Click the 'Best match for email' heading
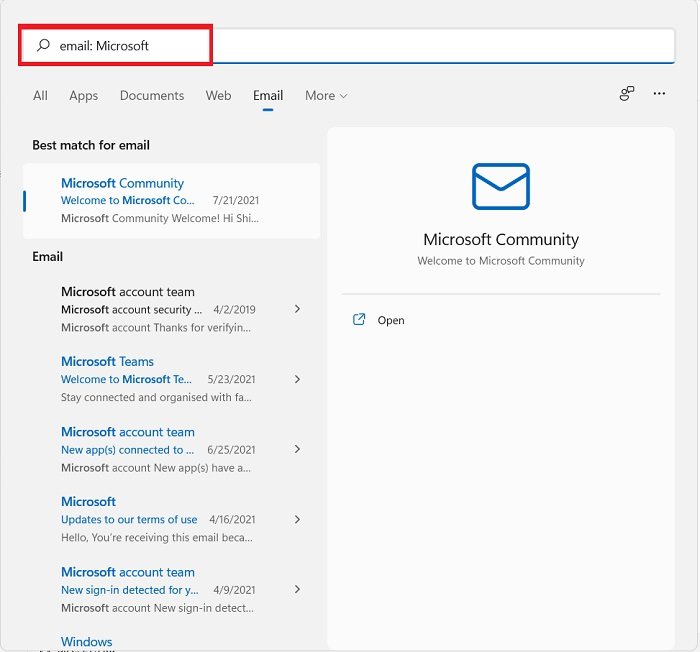 (x=91, y=145)
